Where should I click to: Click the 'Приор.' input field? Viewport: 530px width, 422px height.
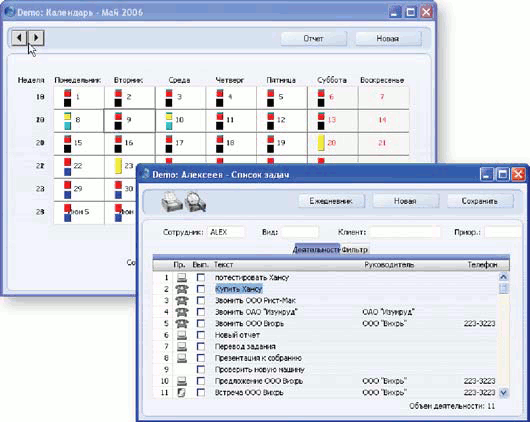tap(503, 232)
